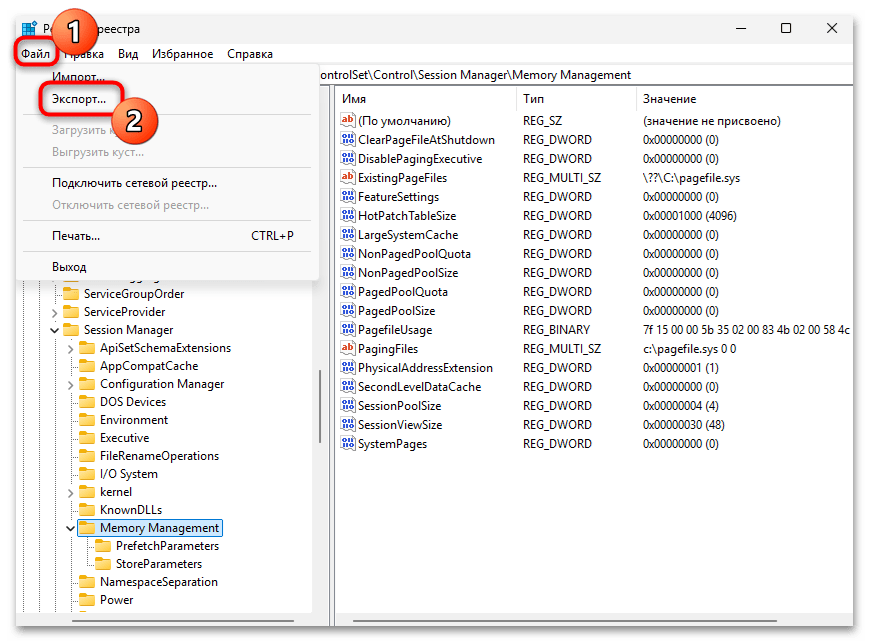Viewport: 869px width, 642px height.
Task: Click the HotPatchTableSize DWORD icon
Action: [347, 215]
